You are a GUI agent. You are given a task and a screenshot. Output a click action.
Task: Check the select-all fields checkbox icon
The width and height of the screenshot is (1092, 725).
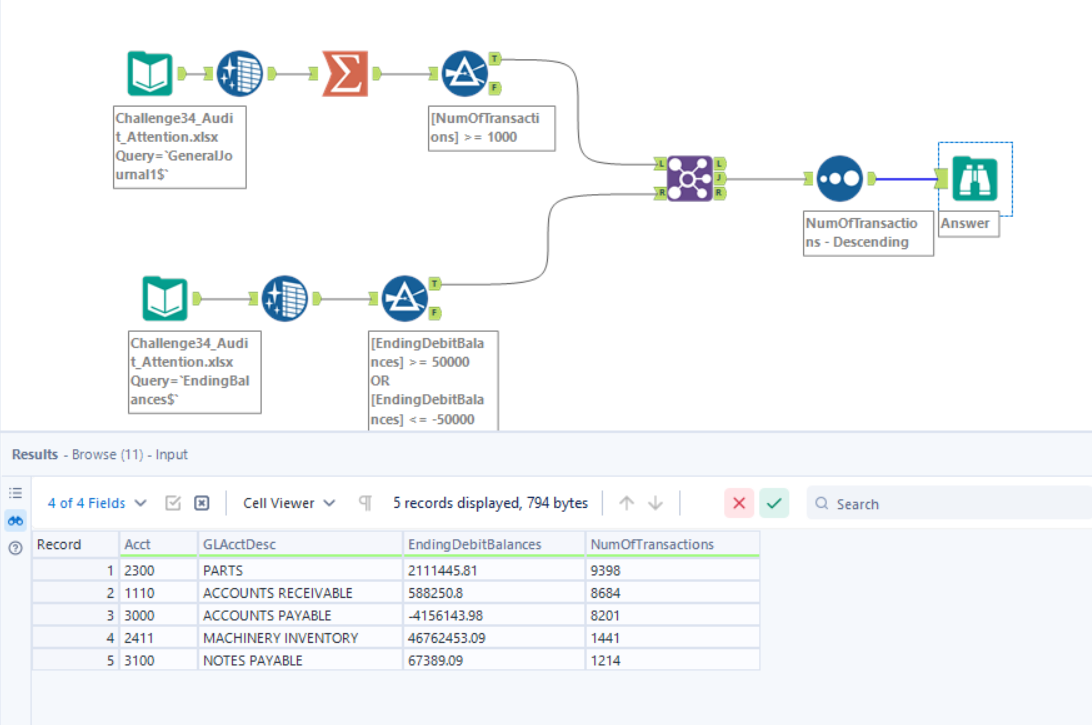pyautogui.click(x=173, y=503)
